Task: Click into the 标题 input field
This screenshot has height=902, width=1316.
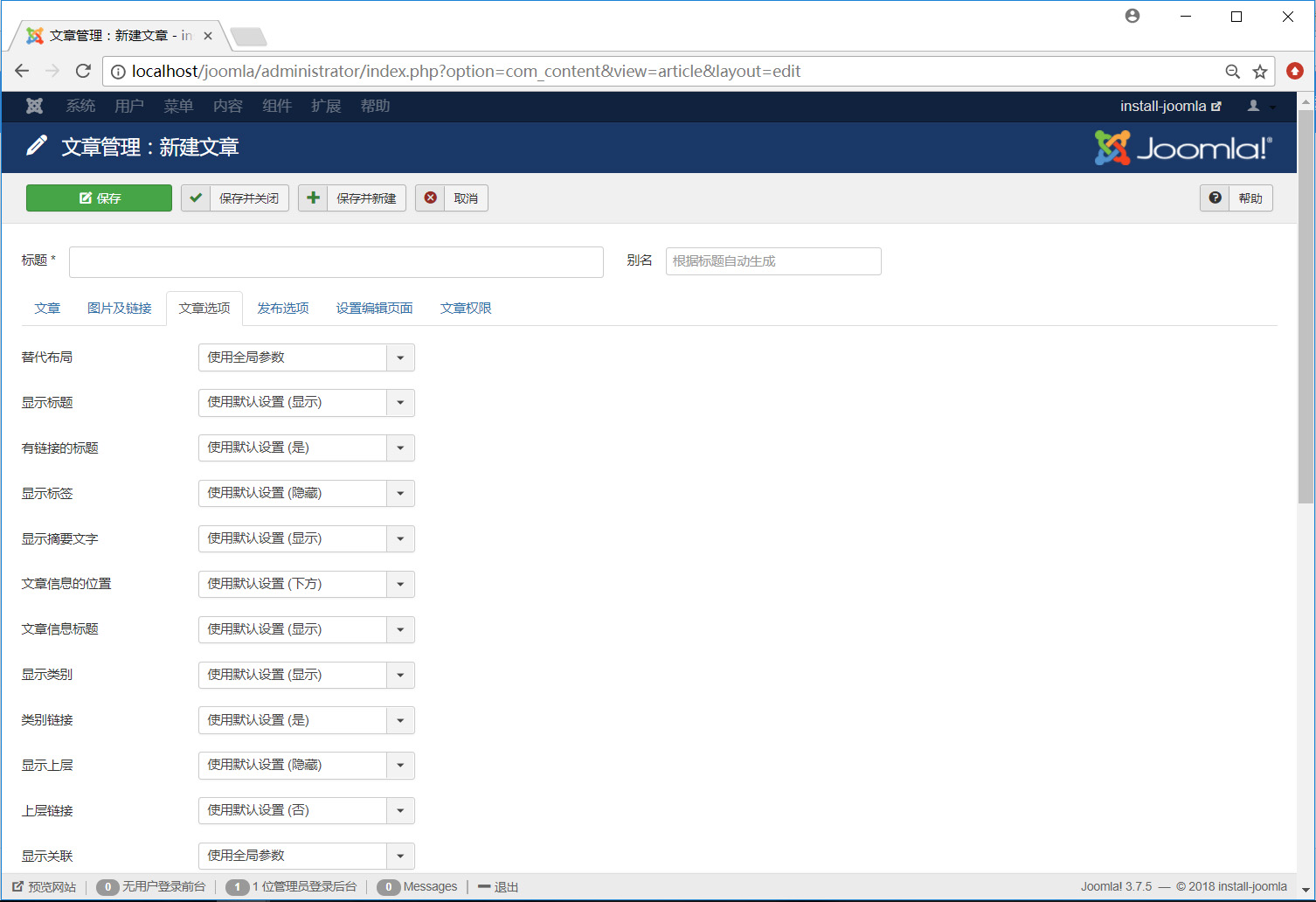Action: coord(336,262)
